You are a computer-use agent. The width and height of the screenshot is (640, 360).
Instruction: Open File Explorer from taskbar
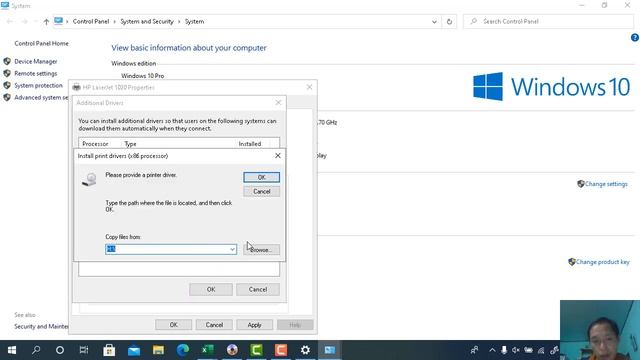point(158,350)
